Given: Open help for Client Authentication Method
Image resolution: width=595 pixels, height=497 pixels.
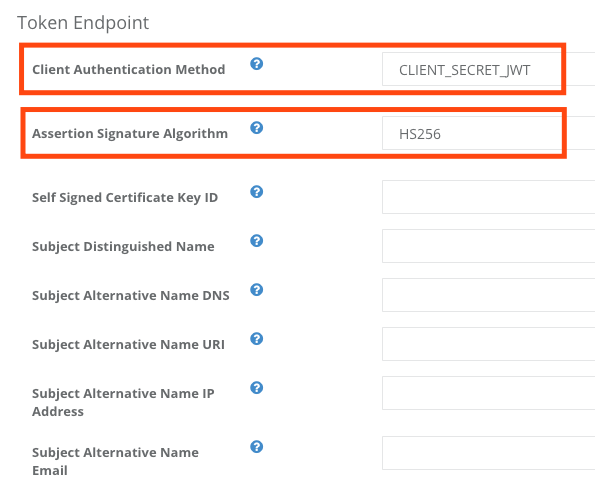Looking at the screenshot, I should coord(257,64).
